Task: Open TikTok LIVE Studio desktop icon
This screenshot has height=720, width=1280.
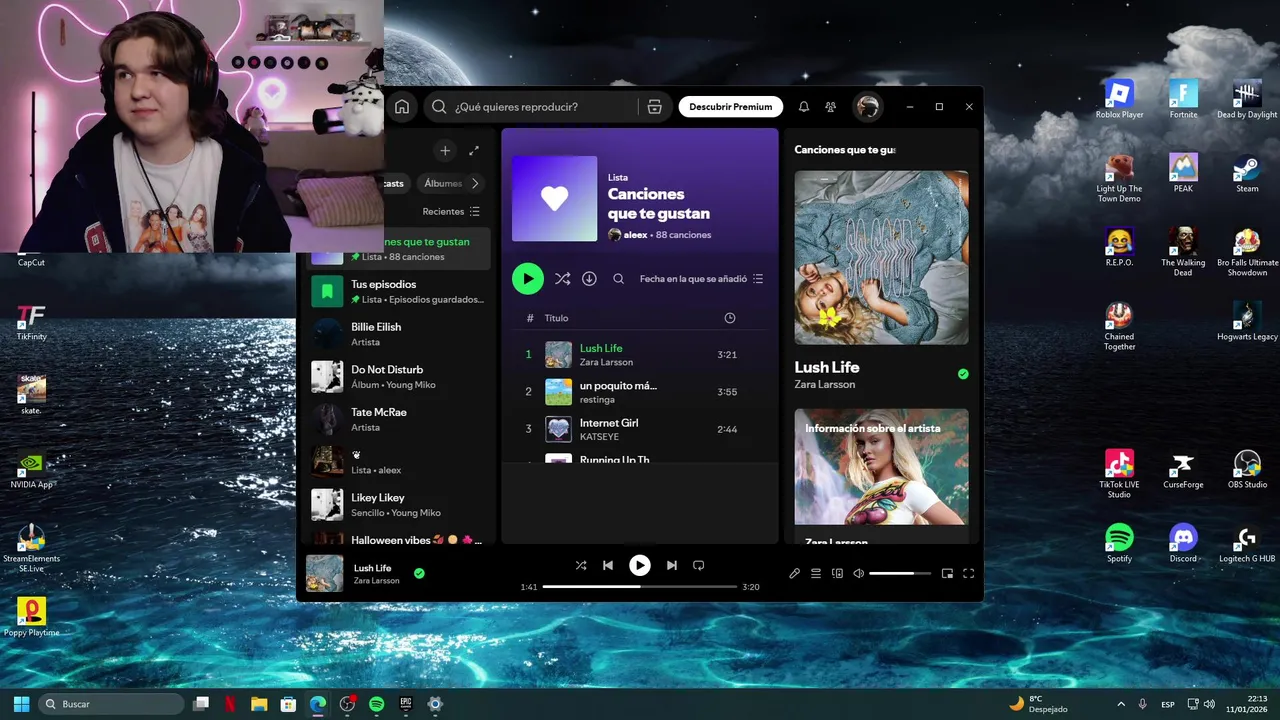Action: [1119, 474]
